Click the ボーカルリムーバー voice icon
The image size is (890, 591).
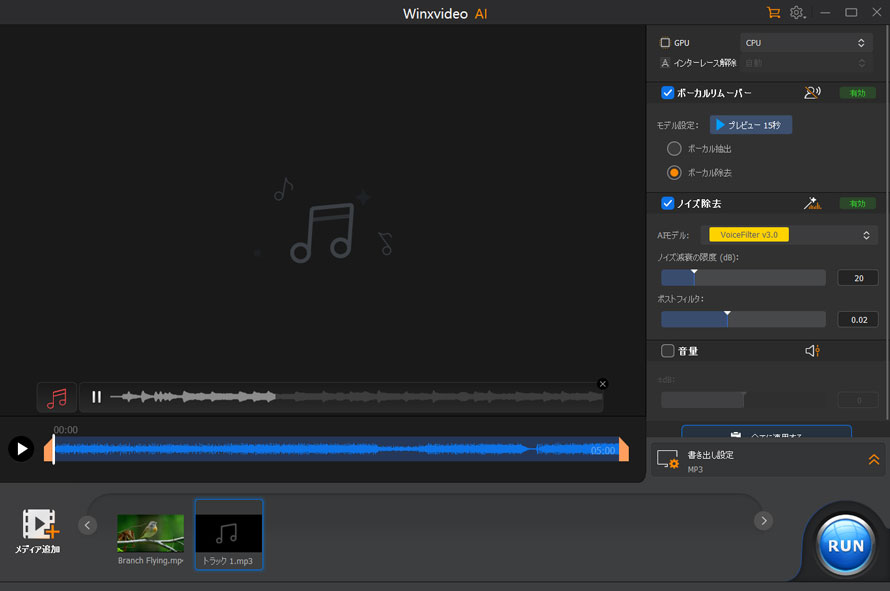click(x=812, y=93)
